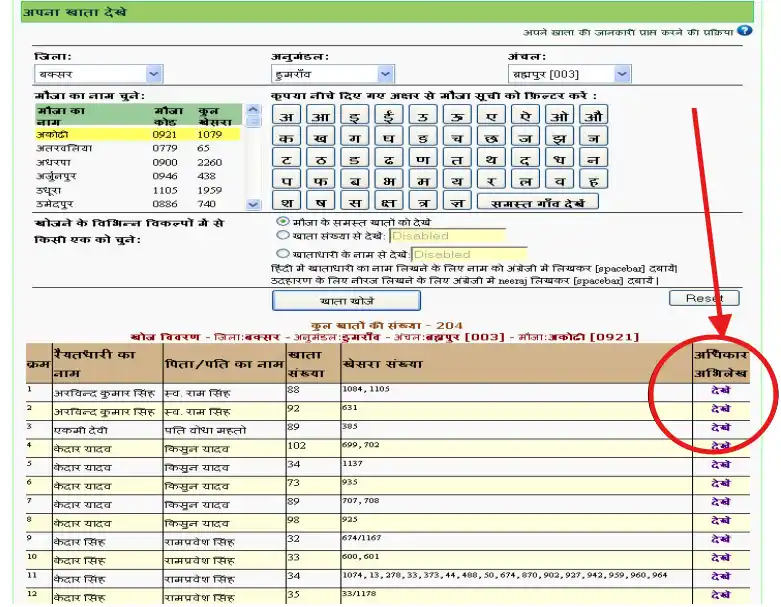Open the जिला dropdown showing बक्सर
This screenshot has height=607, width=781.
[x=98, y=74]
